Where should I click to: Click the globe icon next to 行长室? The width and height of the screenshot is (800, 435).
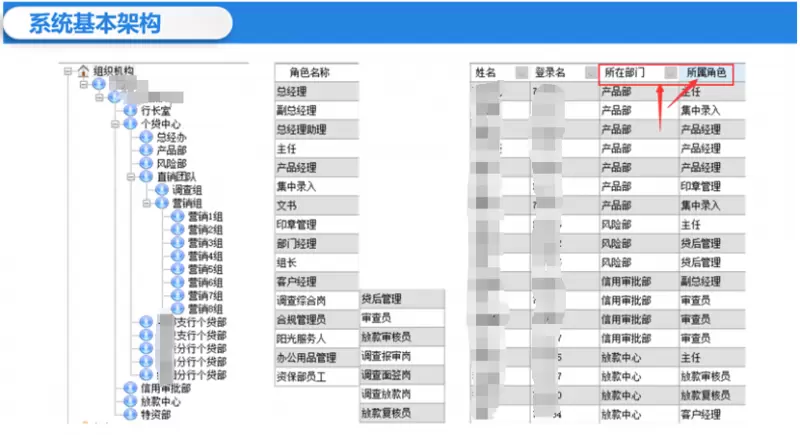coord(131,110)
